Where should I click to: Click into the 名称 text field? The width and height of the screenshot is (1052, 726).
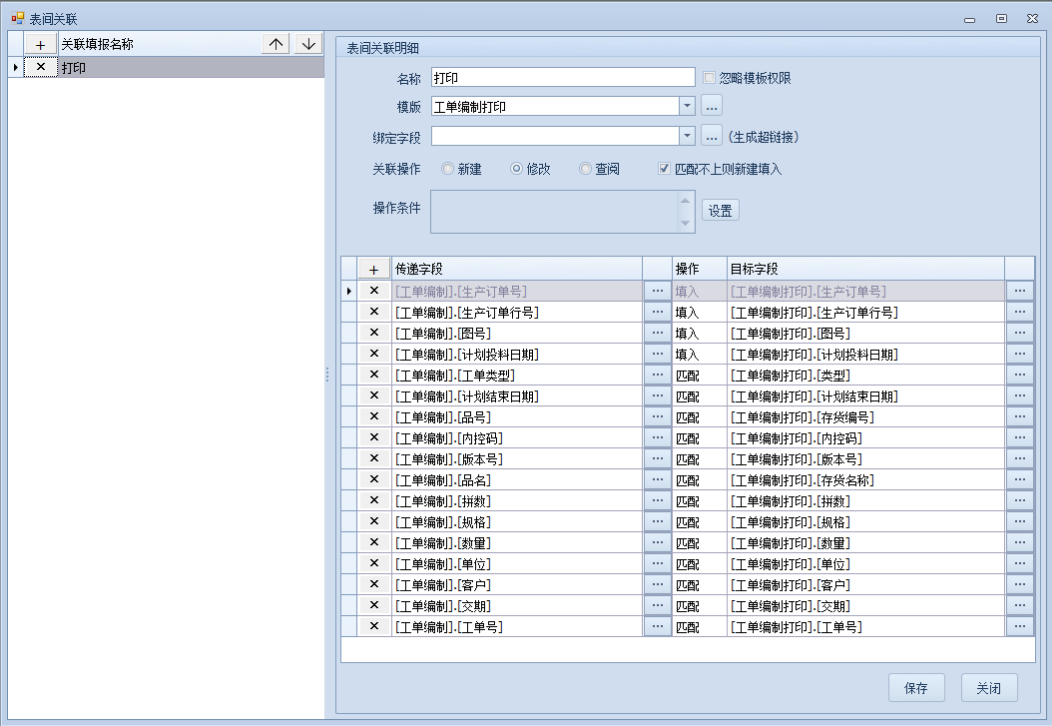[x=562, y=78]
